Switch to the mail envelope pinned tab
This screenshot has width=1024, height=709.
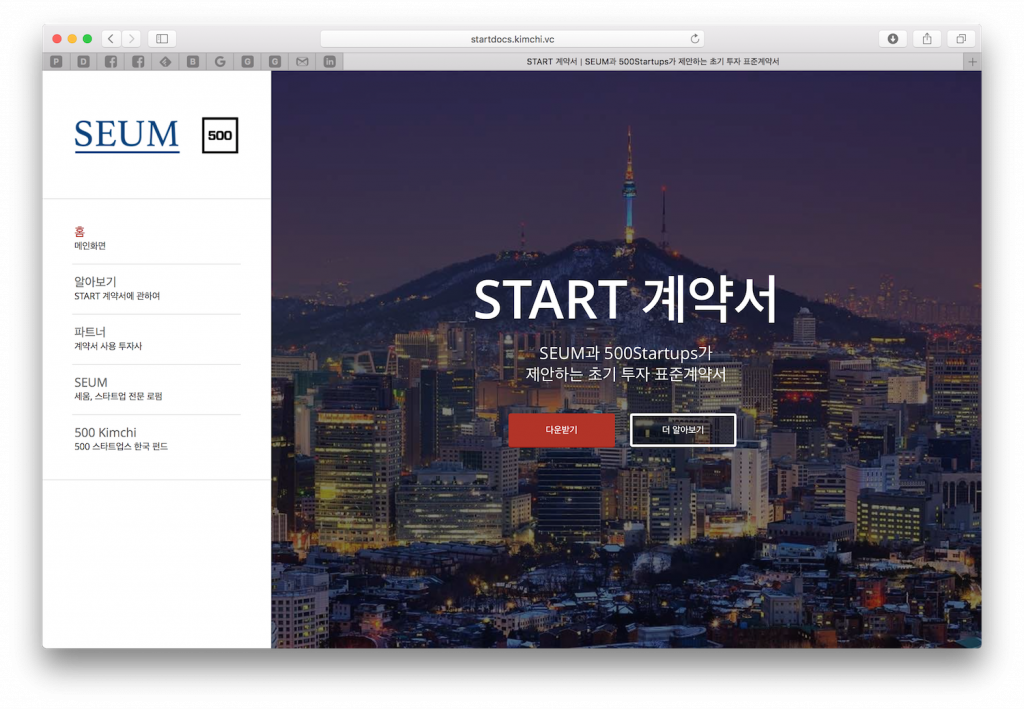click(302, 61)
